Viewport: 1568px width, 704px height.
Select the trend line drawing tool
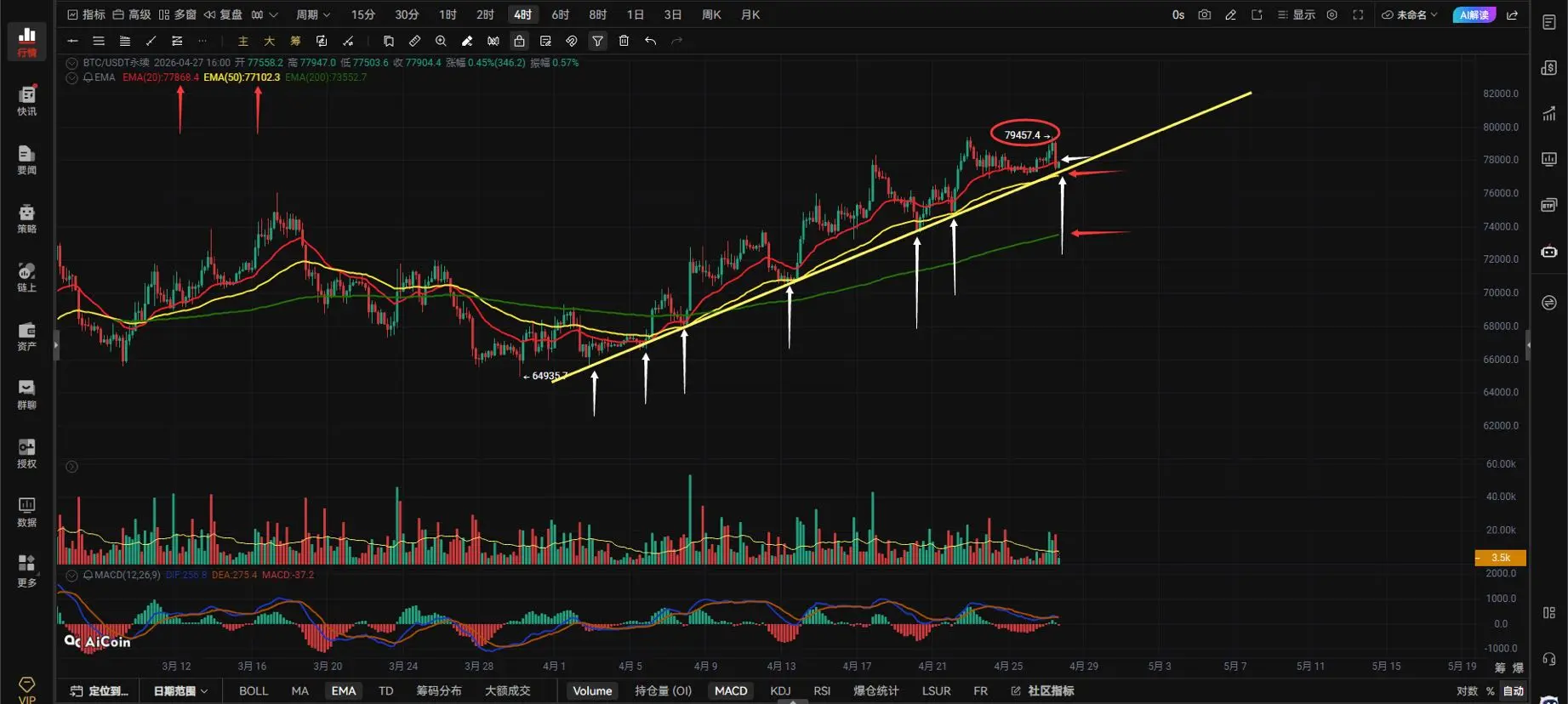(x=151, y=41)
